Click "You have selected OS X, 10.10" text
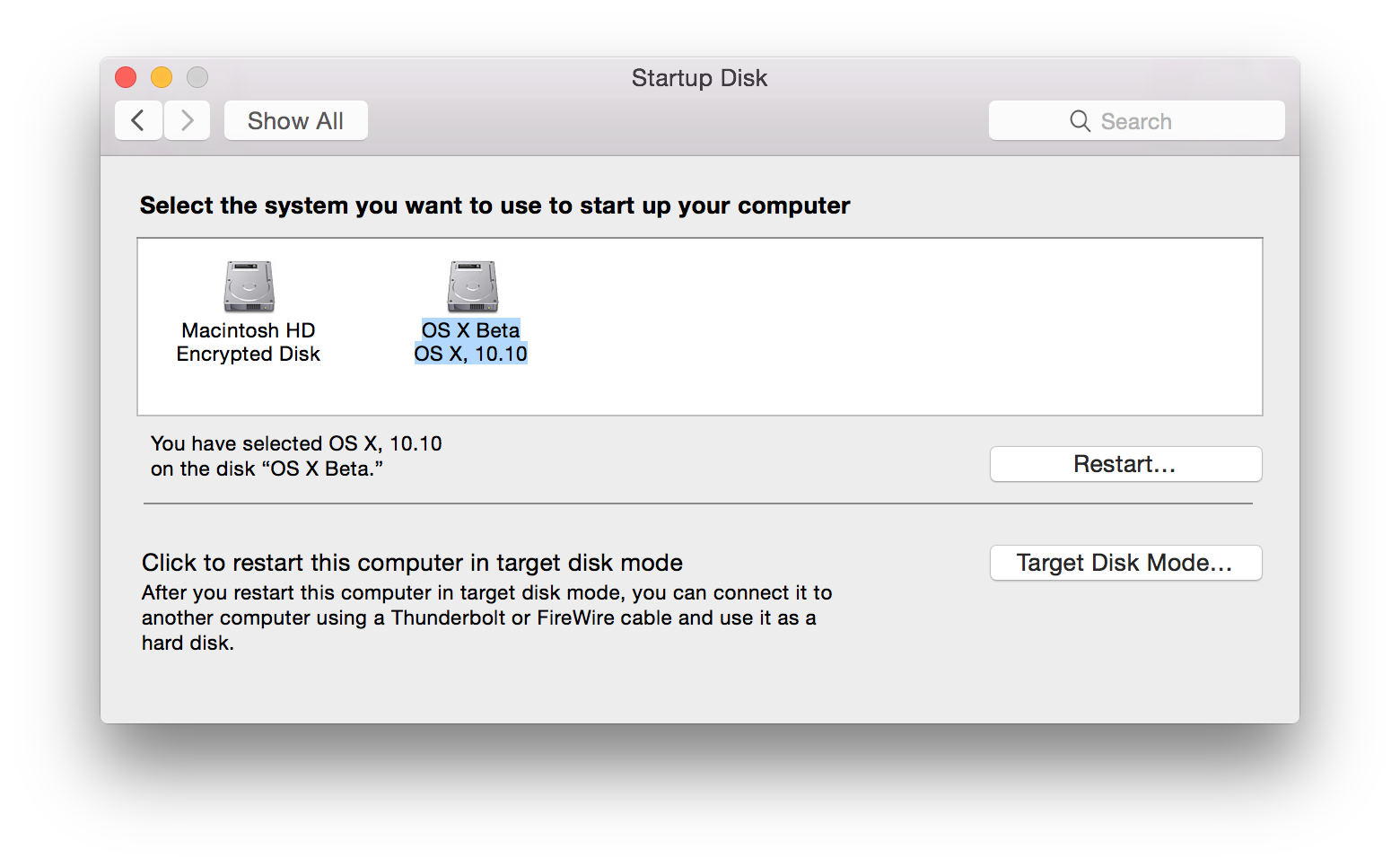Screen dimensions: 1400x867 click(x=296, y=443)
